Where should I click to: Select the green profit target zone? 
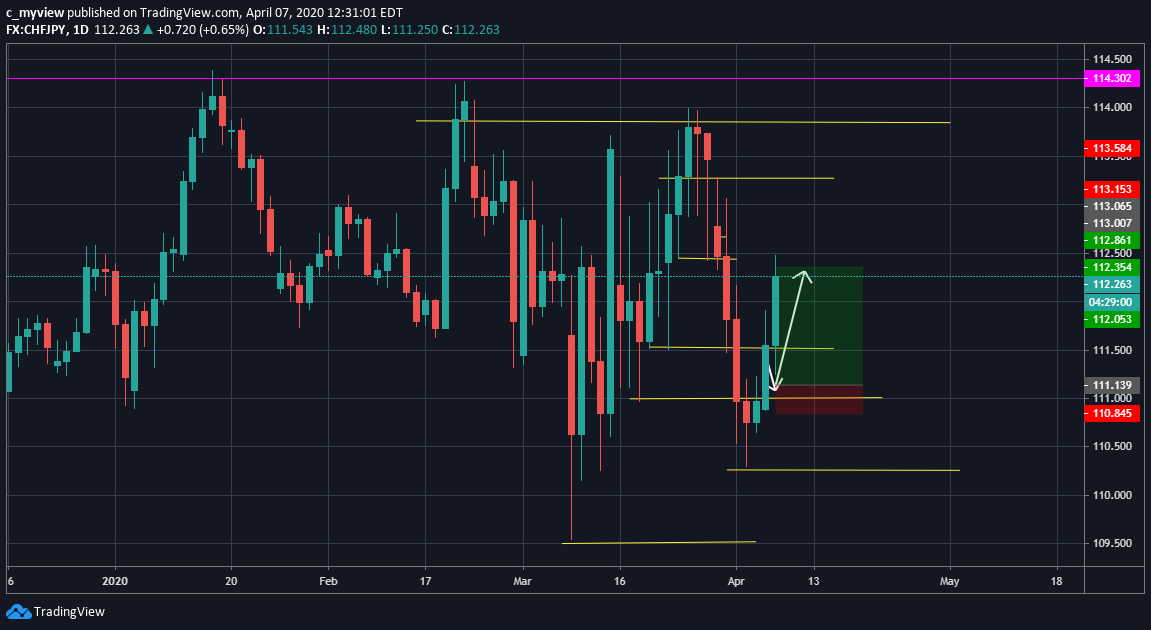tap(818, 326)
